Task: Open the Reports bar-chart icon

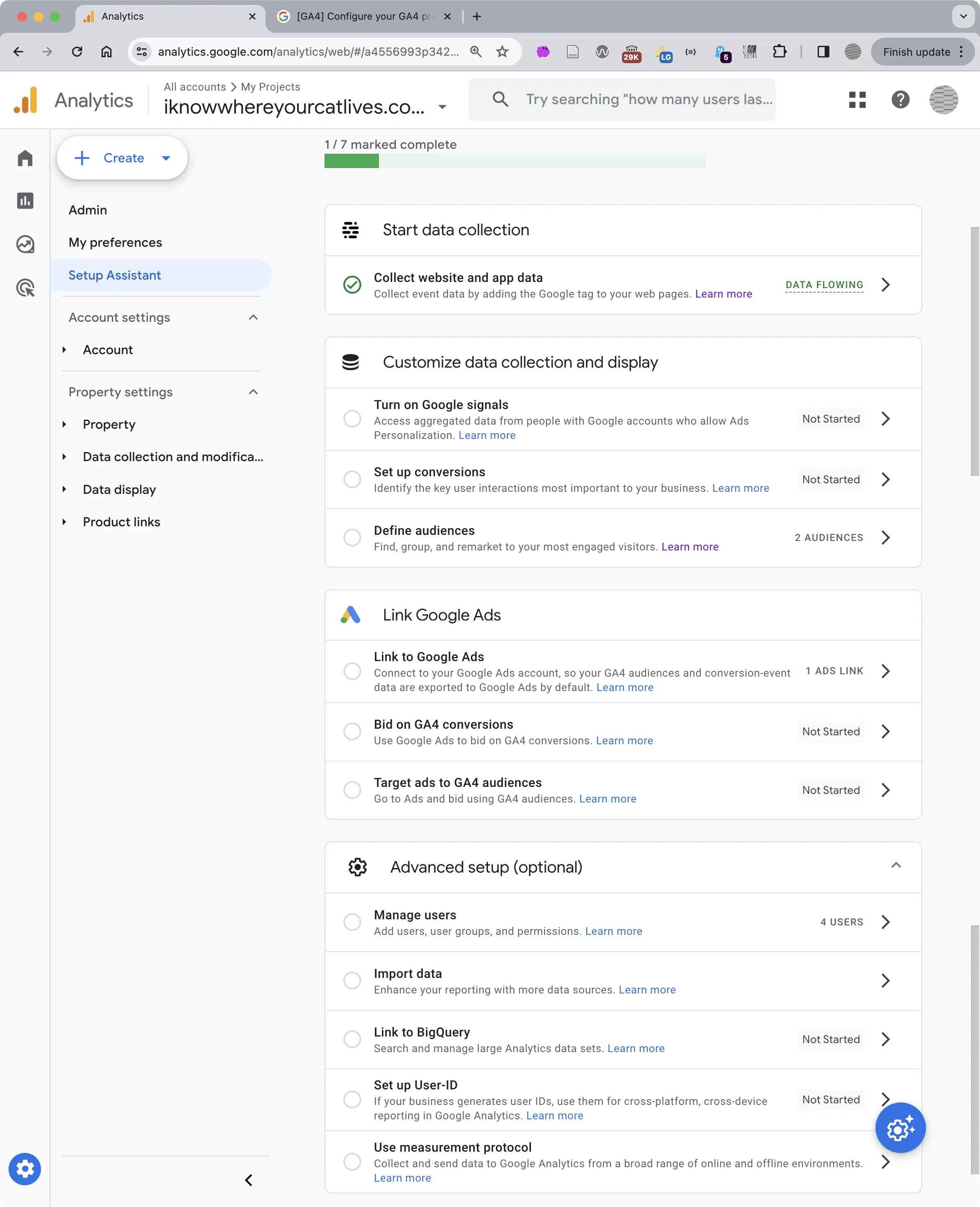Action: coord(25,201)
